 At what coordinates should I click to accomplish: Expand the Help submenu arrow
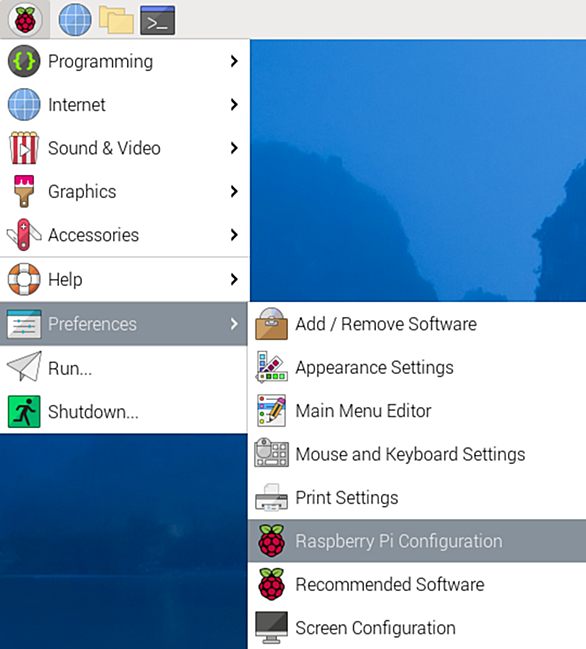(x=234, y=279)
